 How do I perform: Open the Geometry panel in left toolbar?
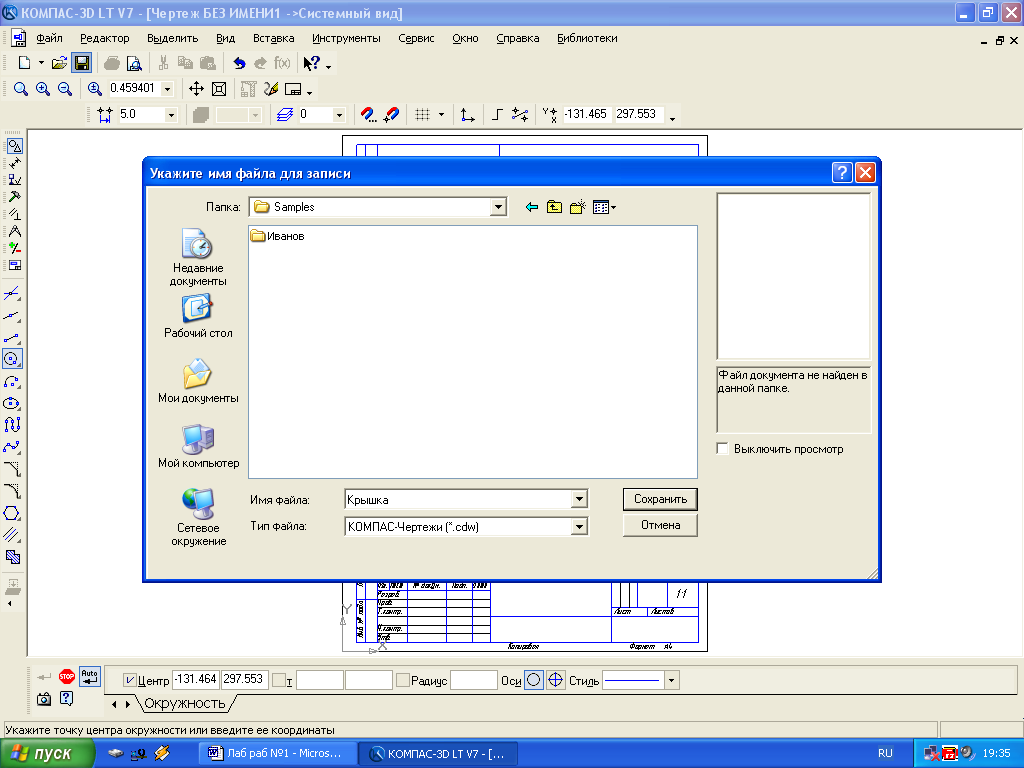[14, 146]
